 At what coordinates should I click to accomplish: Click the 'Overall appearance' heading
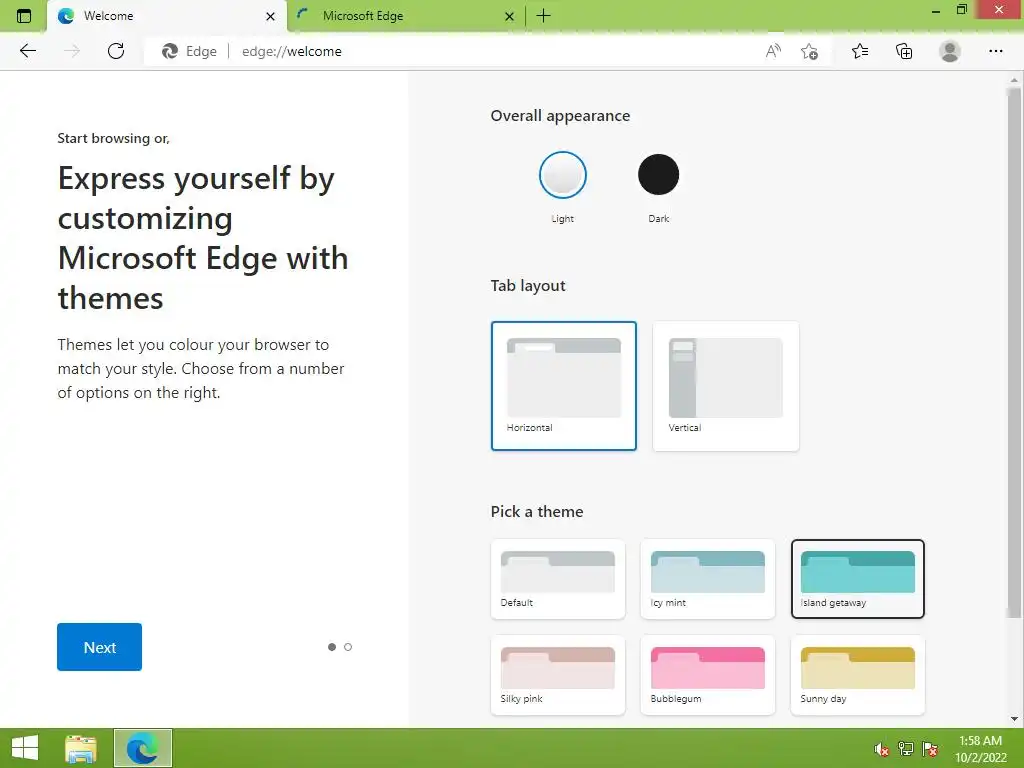pos(560,116)
